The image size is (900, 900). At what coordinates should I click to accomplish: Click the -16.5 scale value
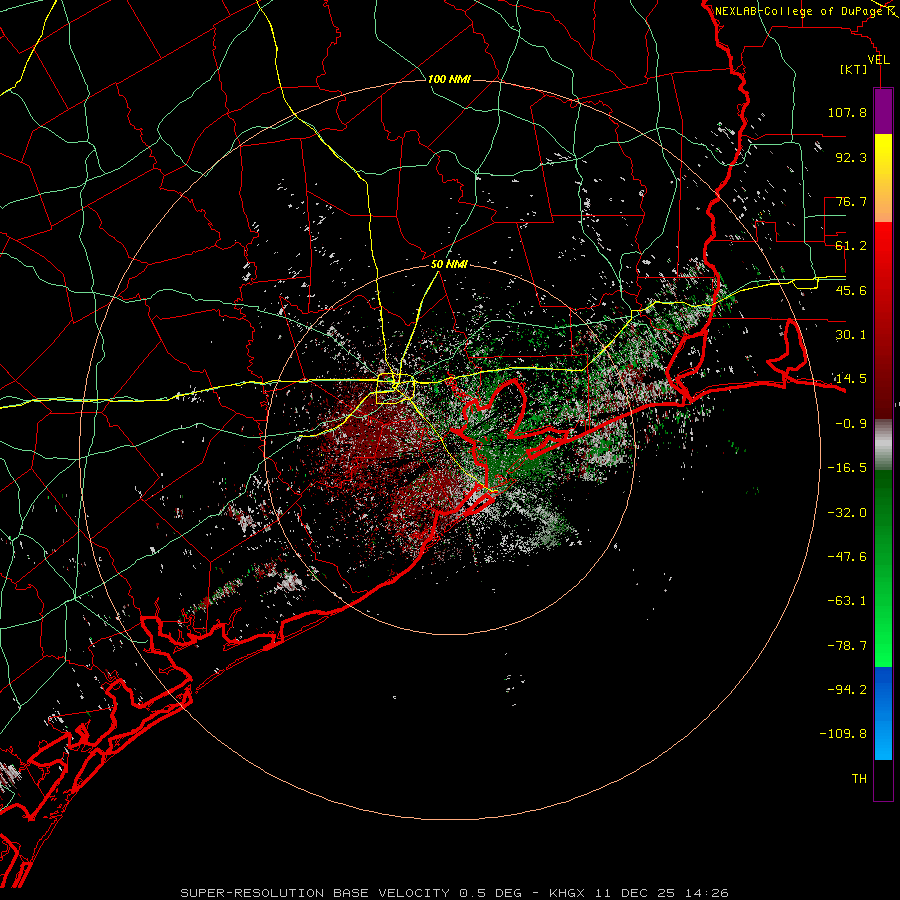(847, 468)
